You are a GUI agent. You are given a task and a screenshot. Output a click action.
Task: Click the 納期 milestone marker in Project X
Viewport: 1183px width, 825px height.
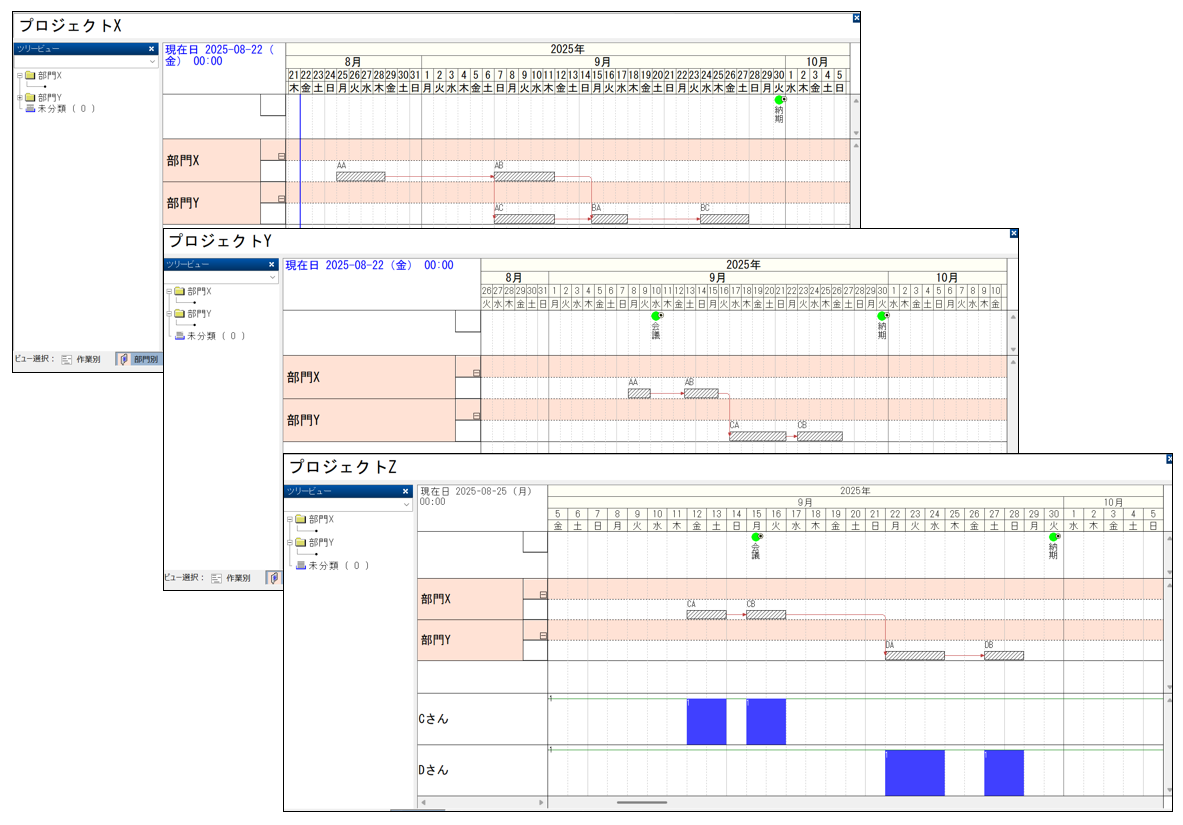(x=779, y=100)
